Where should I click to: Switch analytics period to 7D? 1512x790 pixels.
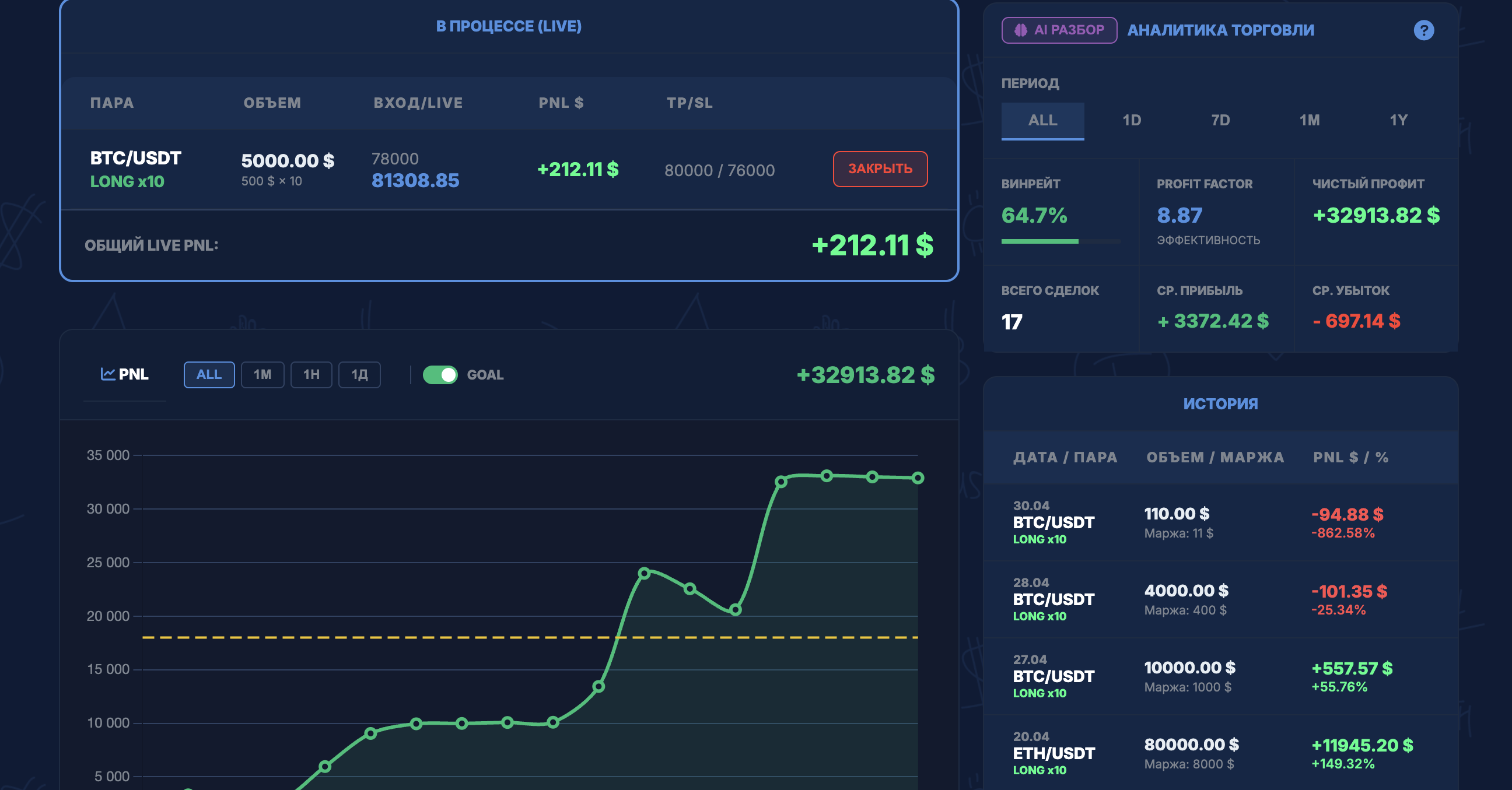click(x=1220, y=121)
